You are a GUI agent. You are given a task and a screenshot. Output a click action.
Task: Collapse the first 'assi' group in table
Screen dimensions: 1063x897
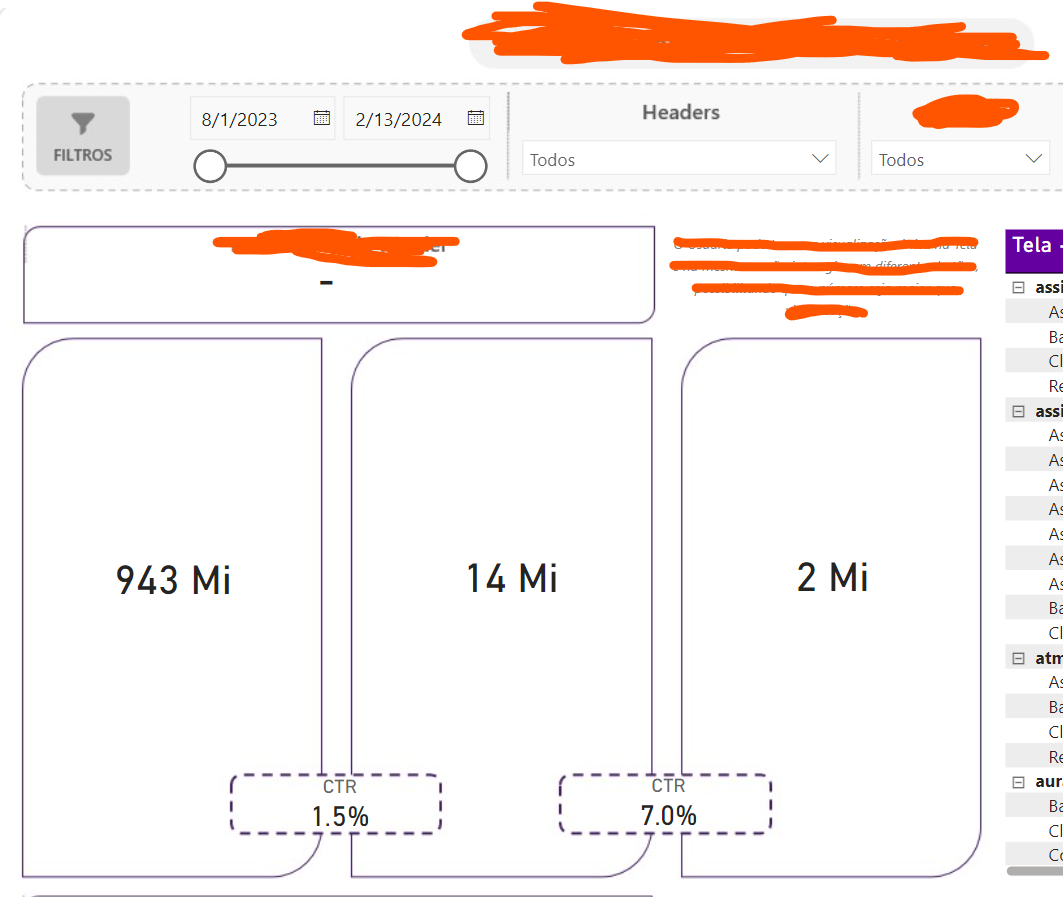1018,287
